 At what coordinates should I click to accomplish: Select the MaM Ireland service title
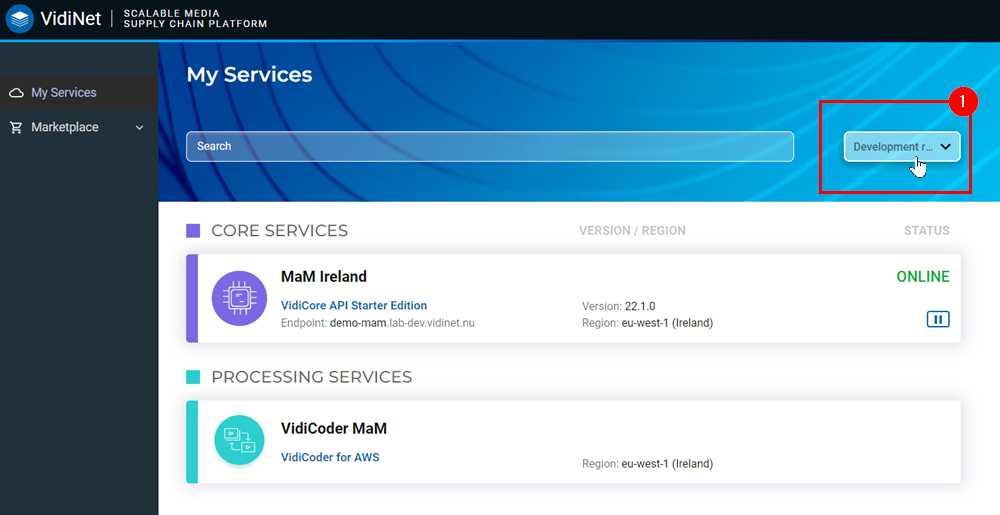click(324, 277)
